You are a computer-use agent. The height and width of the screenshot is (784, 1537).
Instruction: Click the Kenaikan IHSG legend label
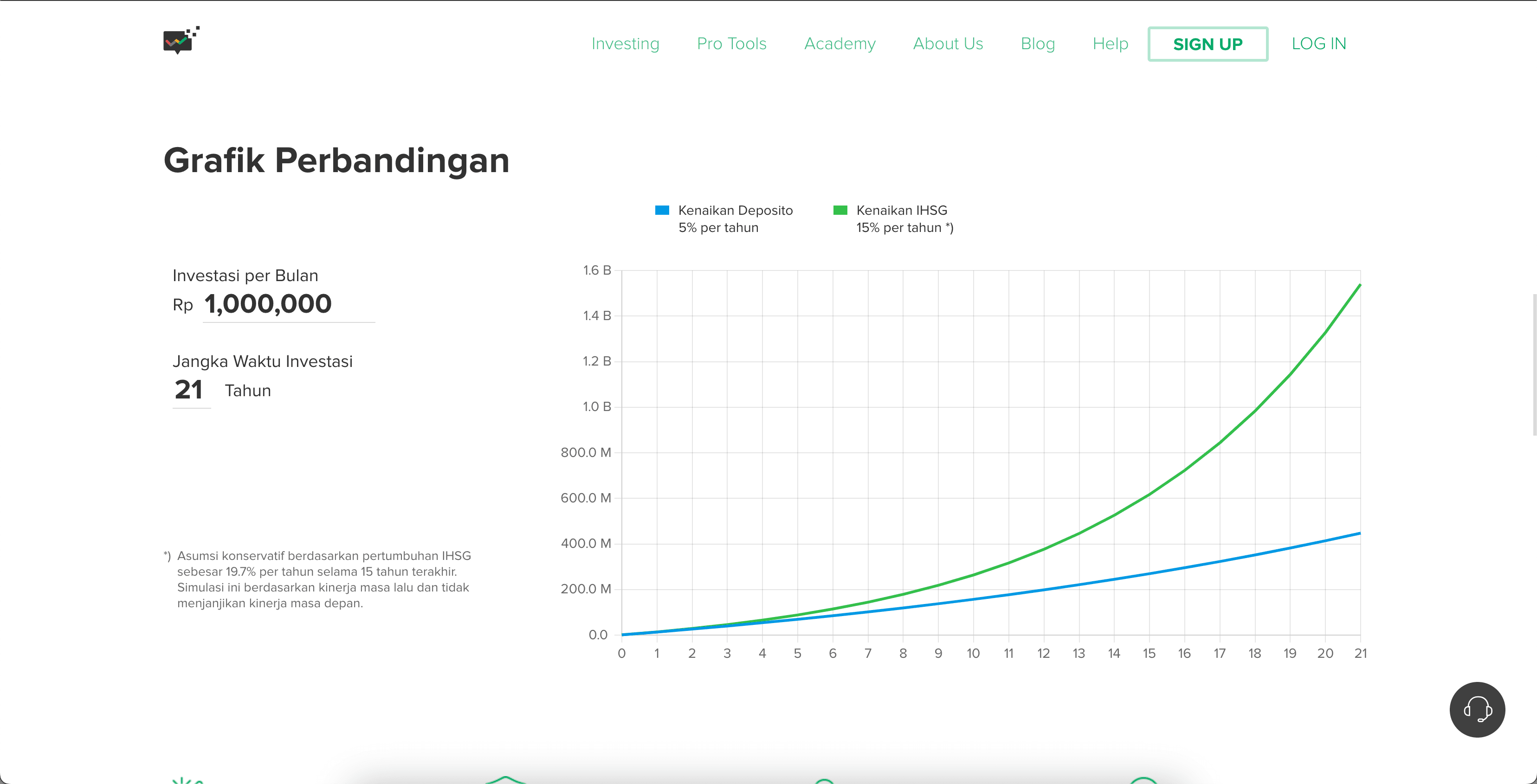click(x=901, y=211)
